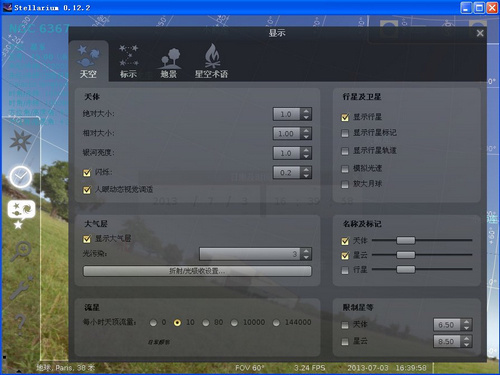The height and width of the screenshot is (375, 500).
Task: Open 折射/光吸收设置 button
Action: [197, 271]
